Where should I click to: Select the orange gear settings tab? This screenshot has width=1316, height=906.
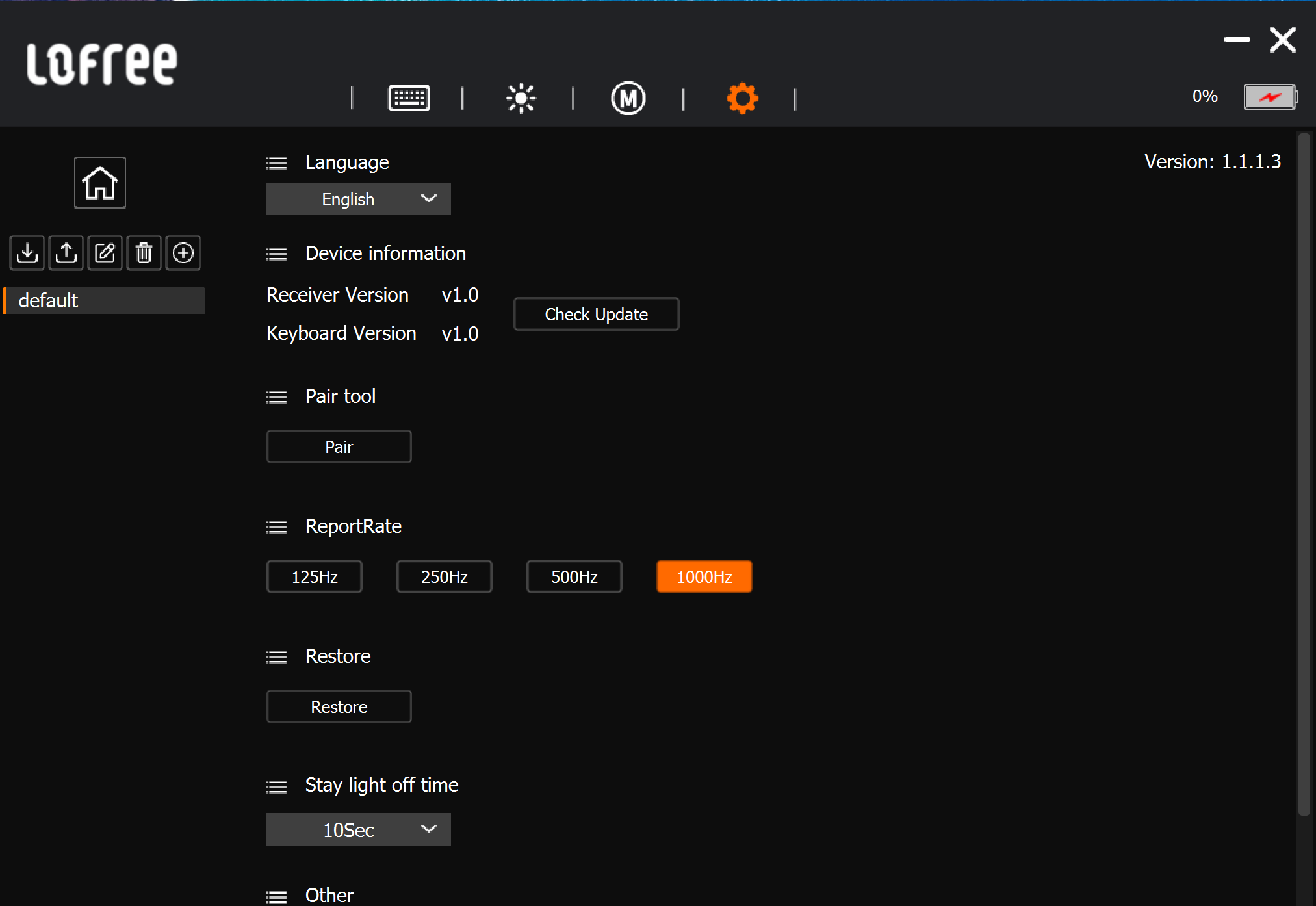[x=742, y=98]
